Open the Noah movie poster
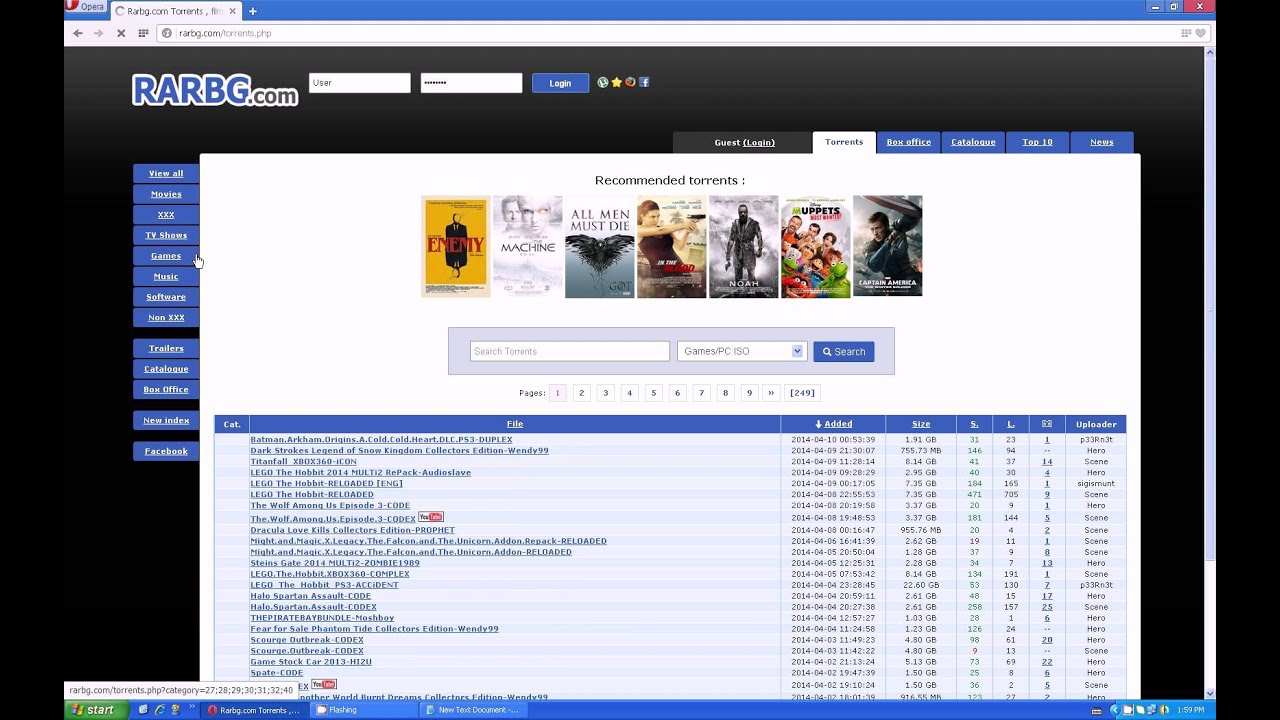Image resolution: width=1280 pixels, height=720 pixels. (x=744, y=247)
